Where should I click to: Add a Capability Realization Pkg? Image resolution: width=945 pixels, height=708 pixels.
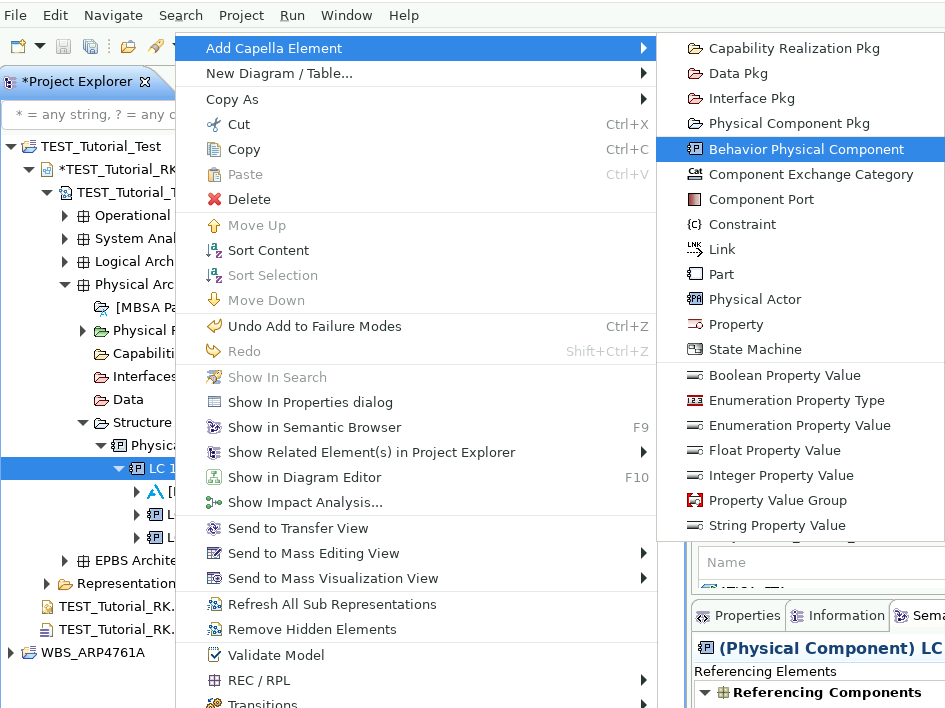point(800,48)
